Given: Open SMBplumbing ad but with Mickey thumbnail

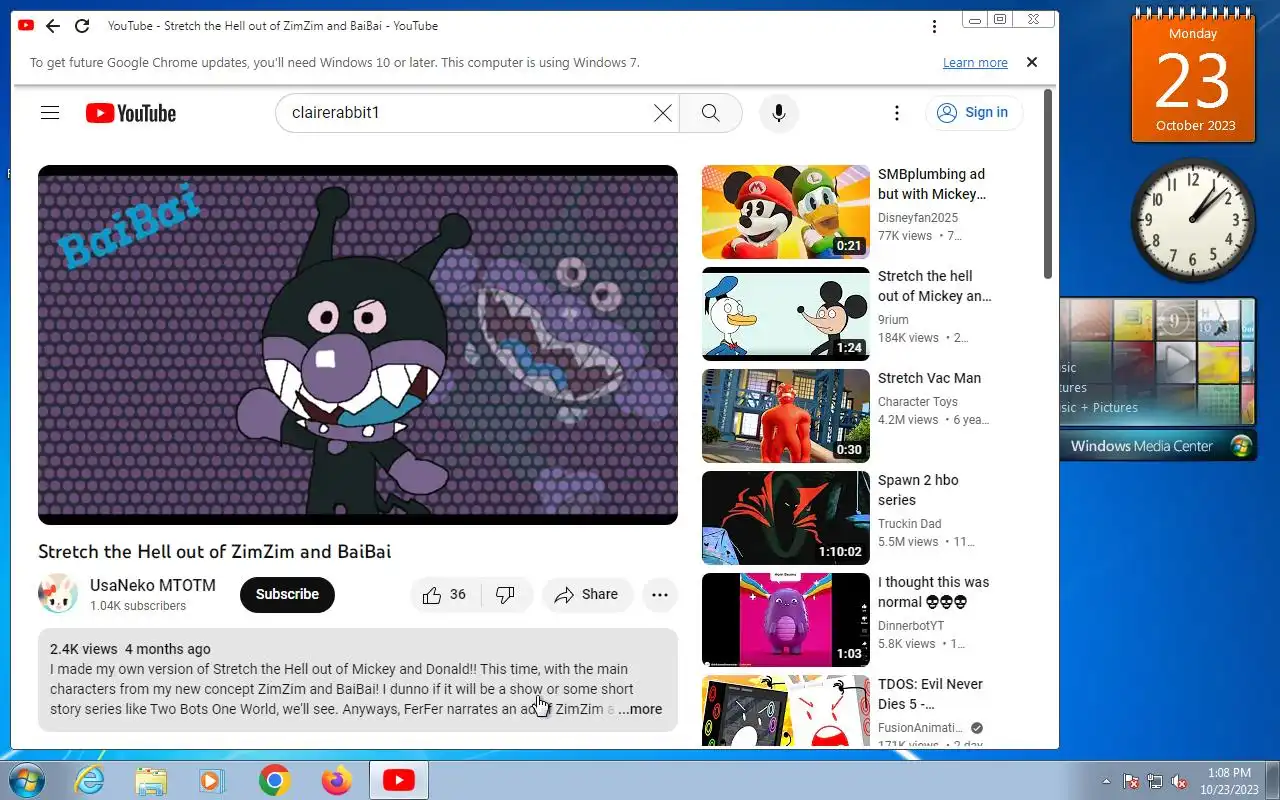Looking at the screenshot, I should pyautogui.click(x=786, y=212).
